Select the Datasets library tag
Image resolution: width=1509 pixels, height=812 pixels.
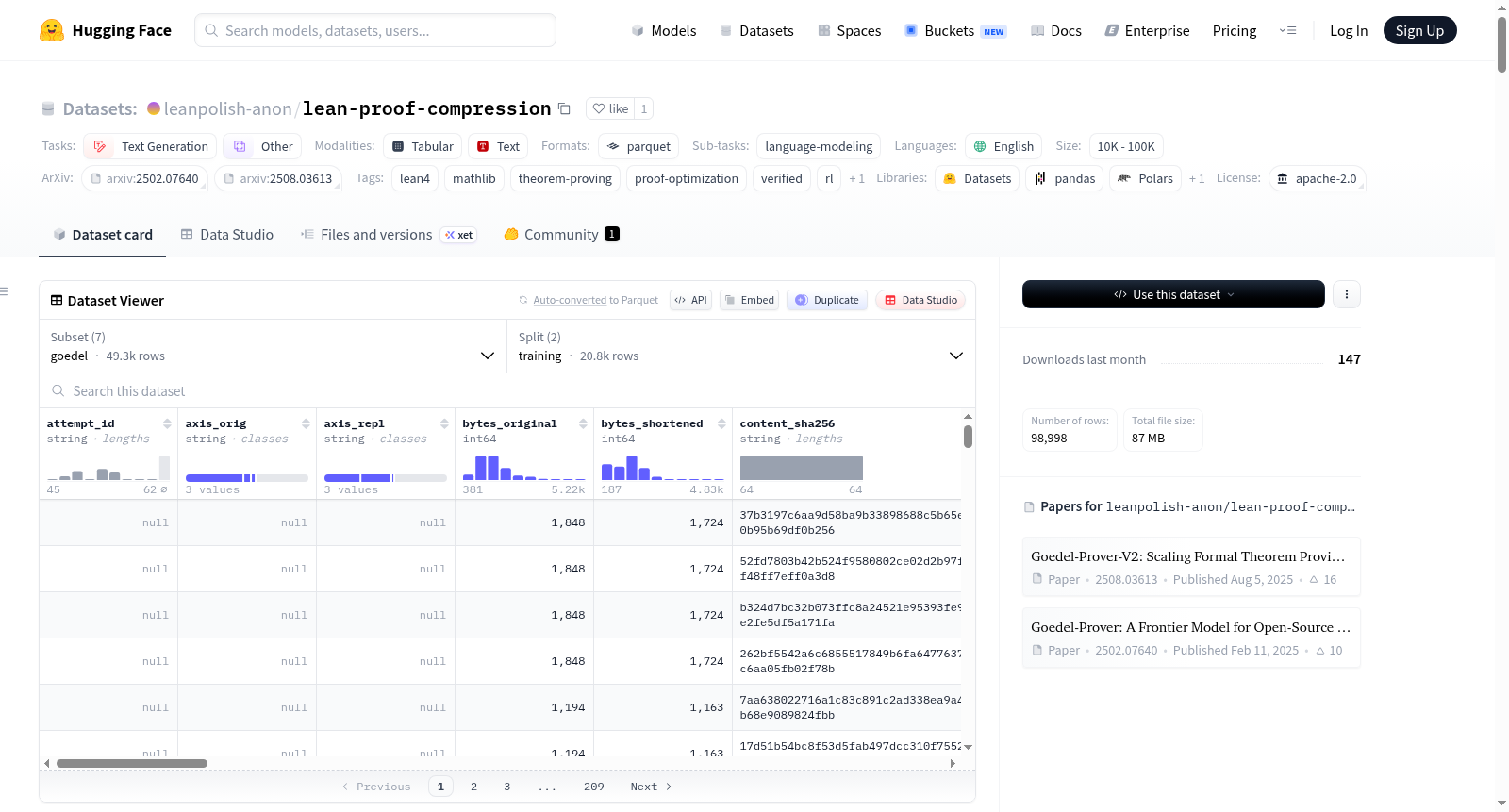(977, 178)
